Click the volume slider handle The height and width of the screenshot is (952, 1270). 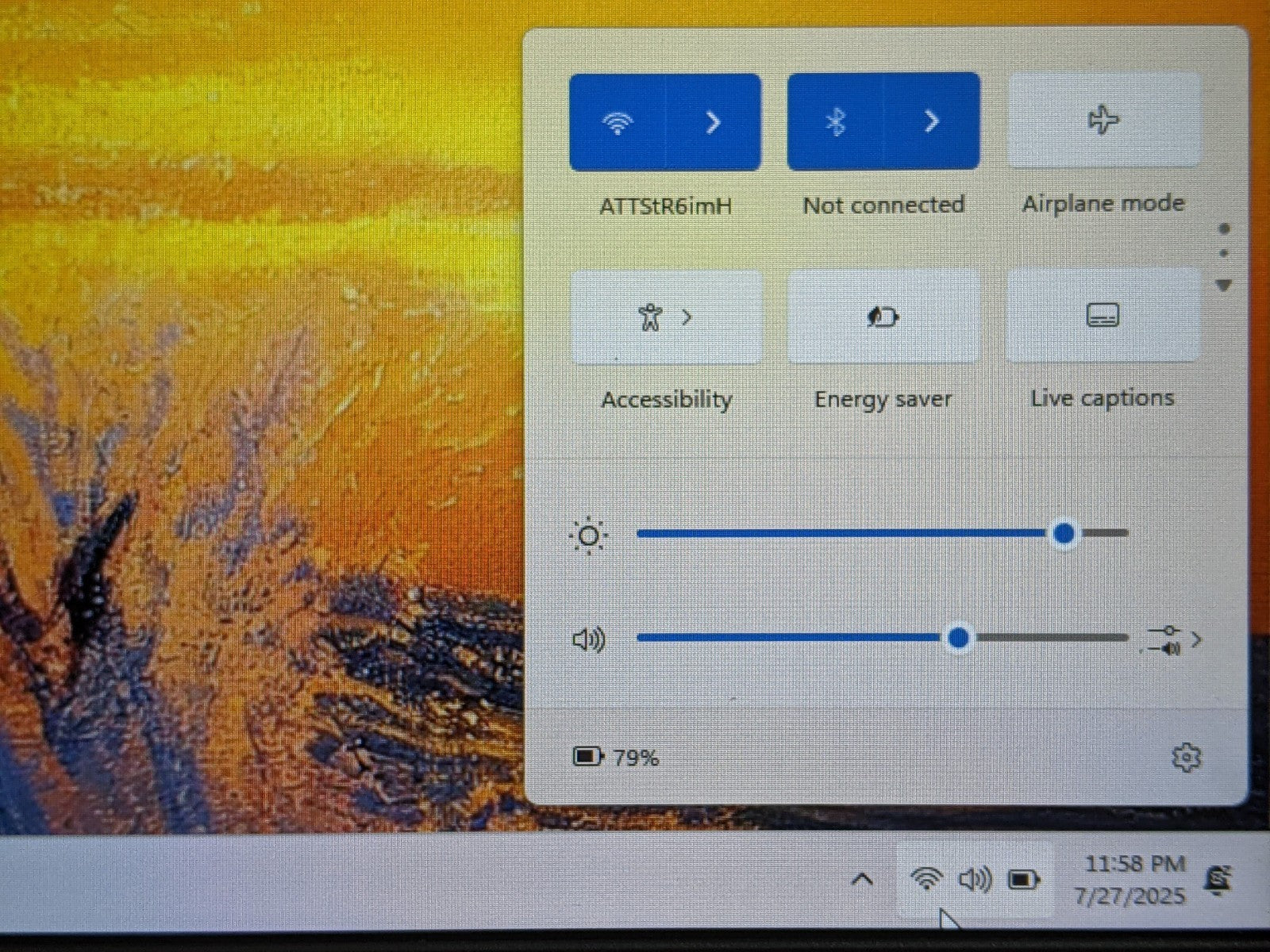click(959, 638)
